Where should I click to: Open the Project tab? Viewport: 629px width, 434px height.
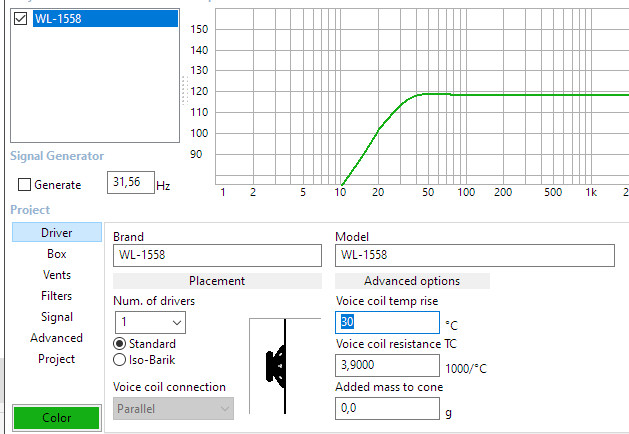pyautogui.click(x=57, y=359)
